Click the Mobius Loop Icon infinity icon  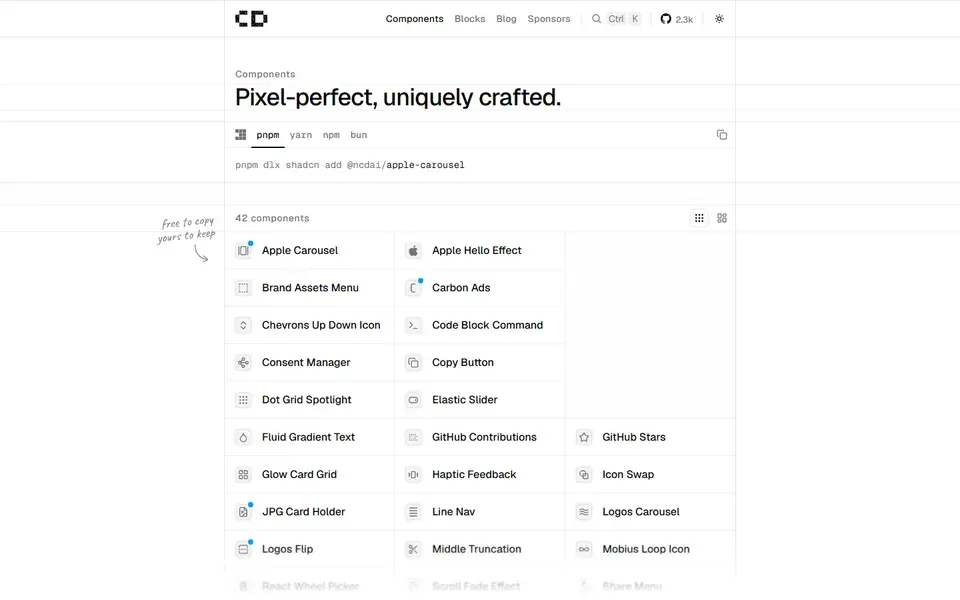coord(583,549)
